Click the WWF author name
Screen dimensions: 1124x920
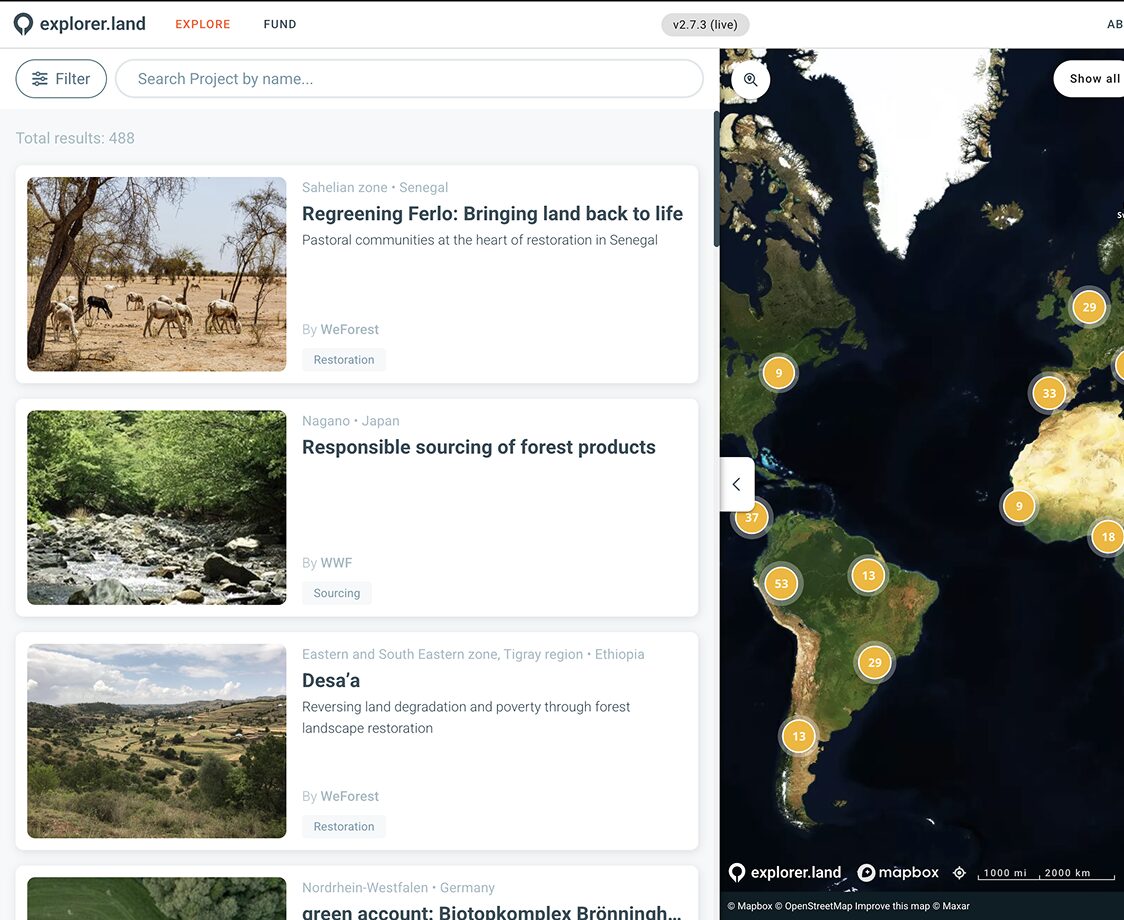pyautogui.click(x=336, y=563)
